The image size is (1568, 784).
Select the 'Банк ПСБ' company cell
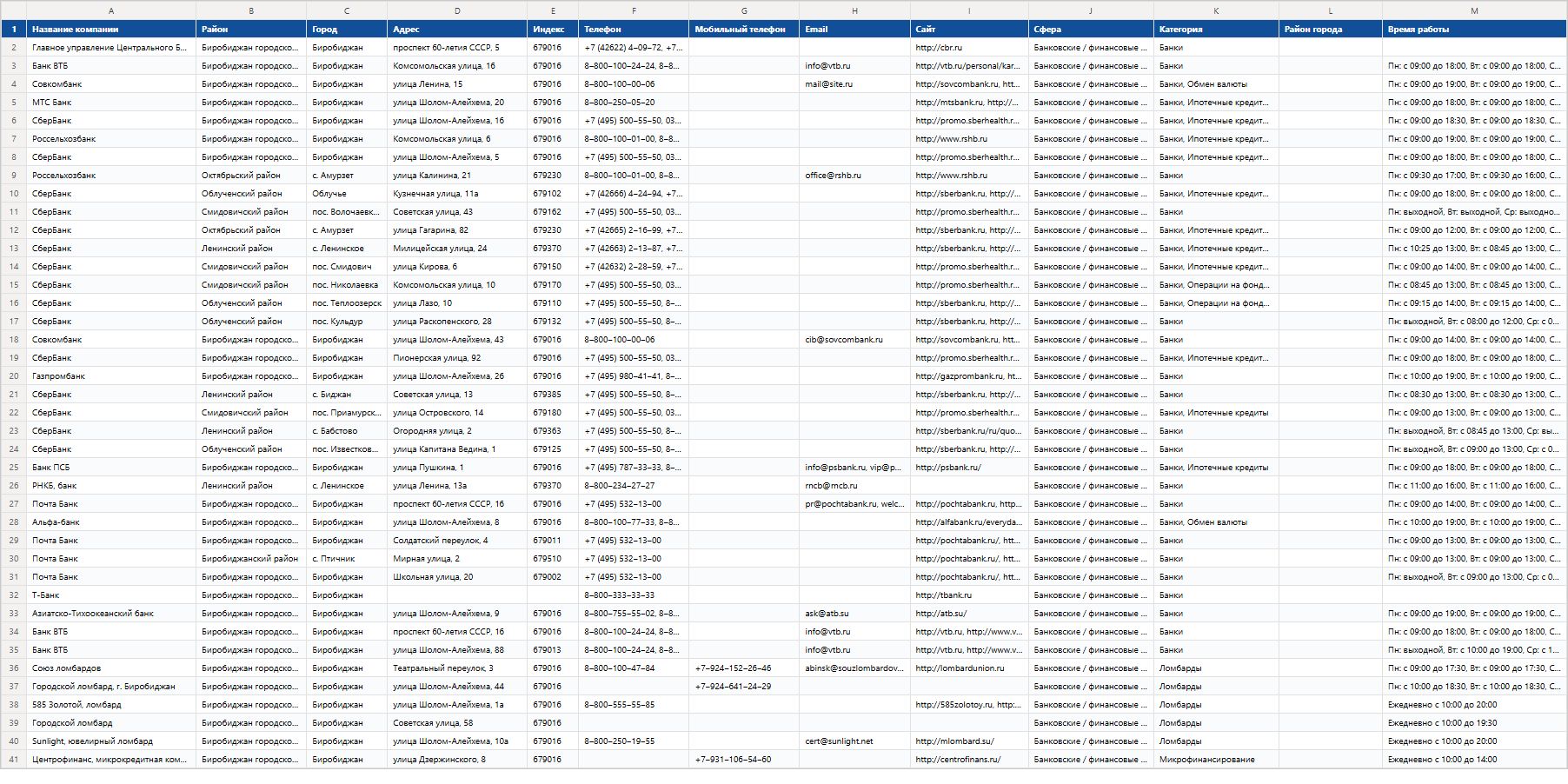[111, 468]
